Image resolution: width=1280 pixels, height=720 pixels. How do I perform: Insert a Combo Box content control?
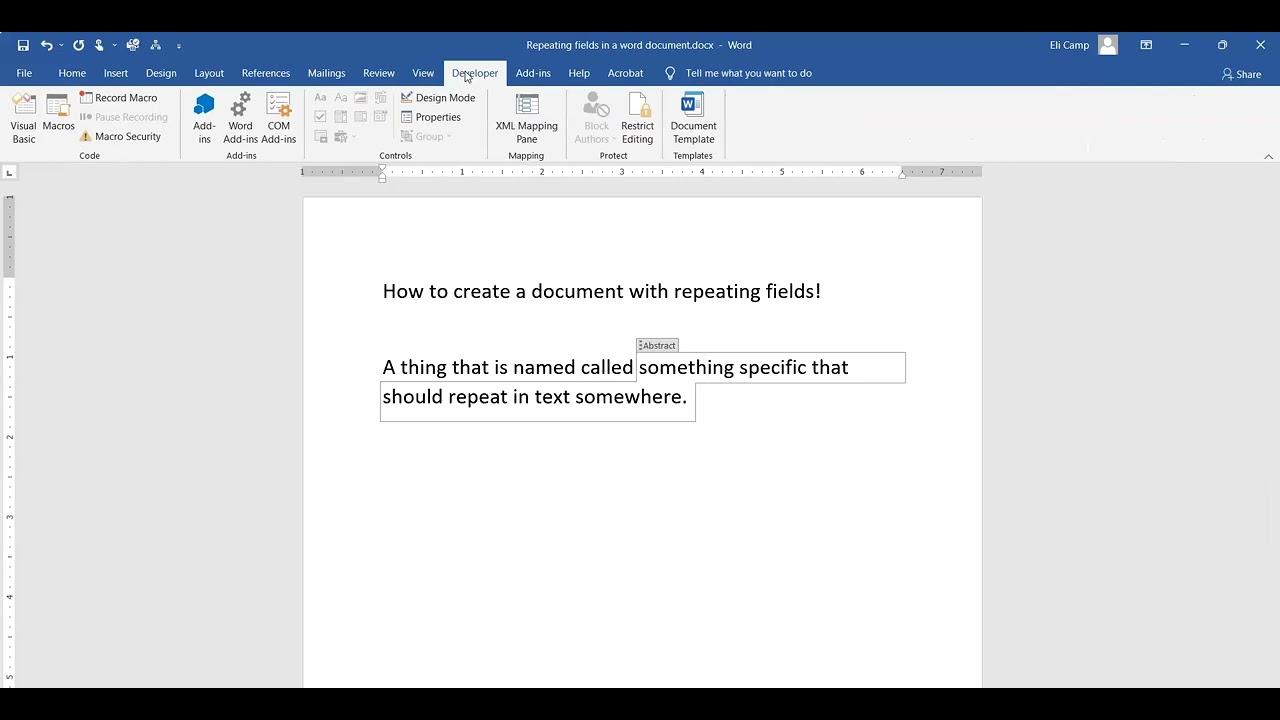pos(341,117)
